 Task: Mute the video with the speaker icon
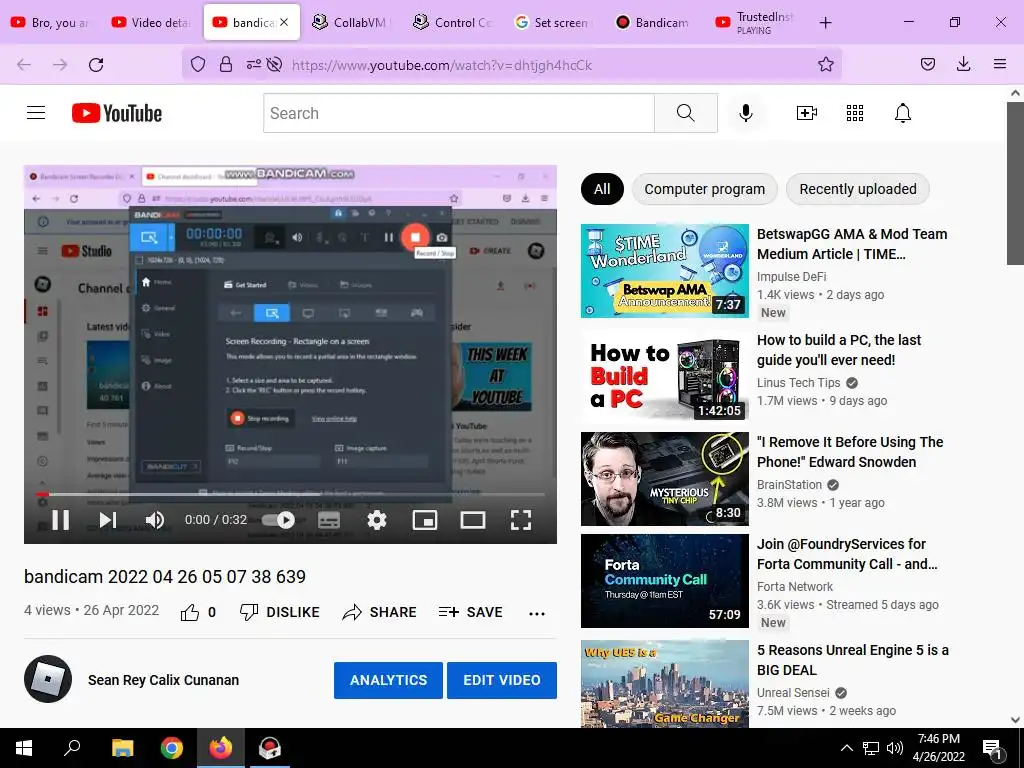pos(155,520)
